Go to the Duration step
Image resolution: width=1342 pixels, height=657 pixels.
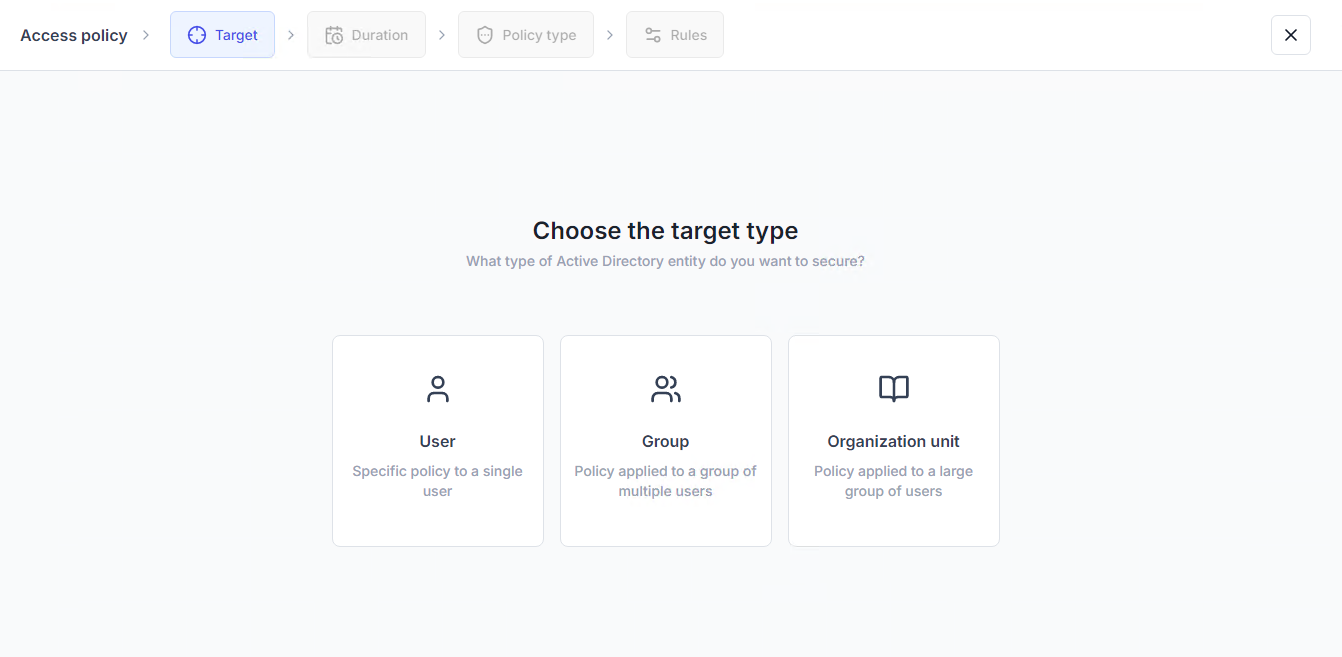[x=366, y=35]
